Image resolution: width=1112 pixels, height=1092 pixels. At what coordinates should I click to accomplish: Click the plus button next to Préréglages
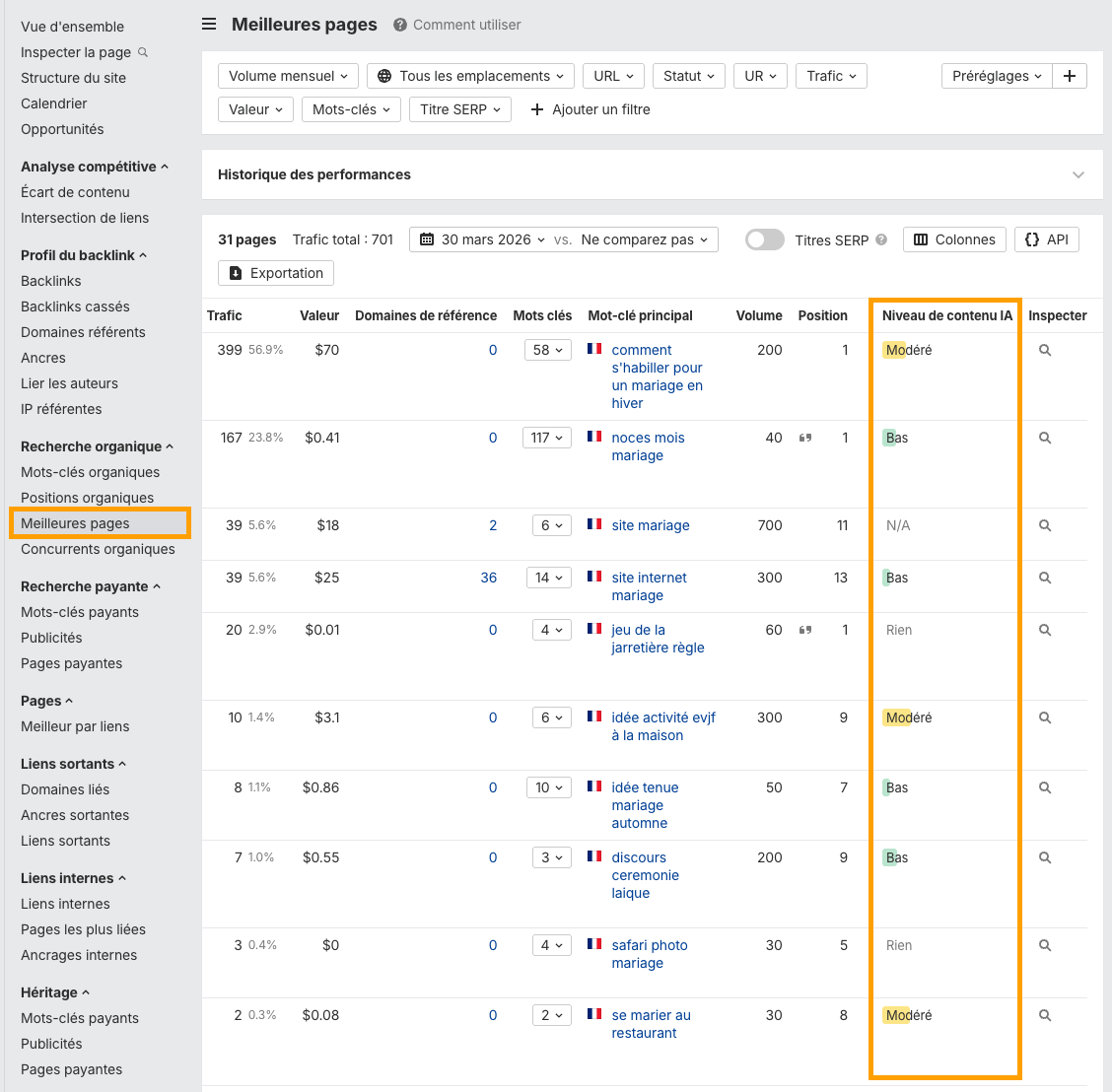(1070, 75)
